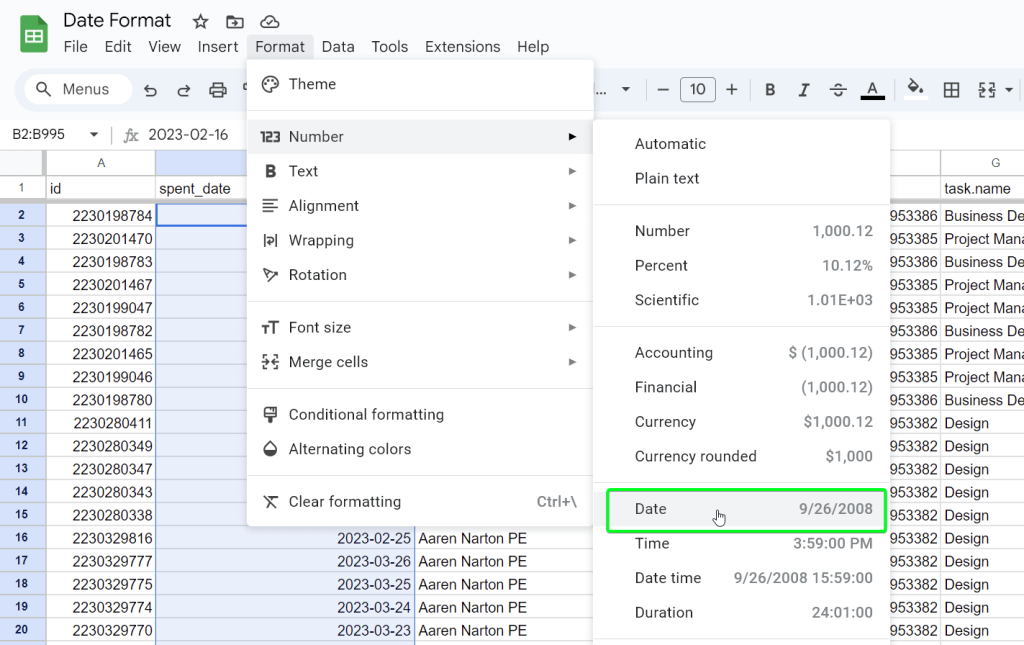Screen dimensions: 1024x645
Task: Close the Format menu
Action: (280, 47)
